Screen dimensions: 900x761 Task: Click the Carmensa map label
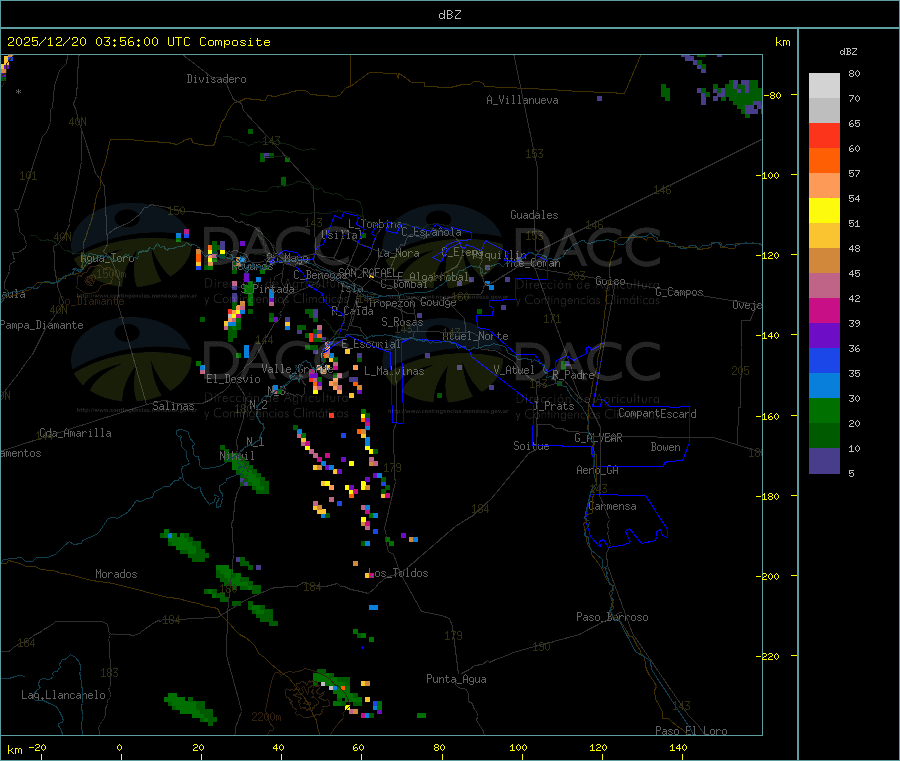point(612,506)
